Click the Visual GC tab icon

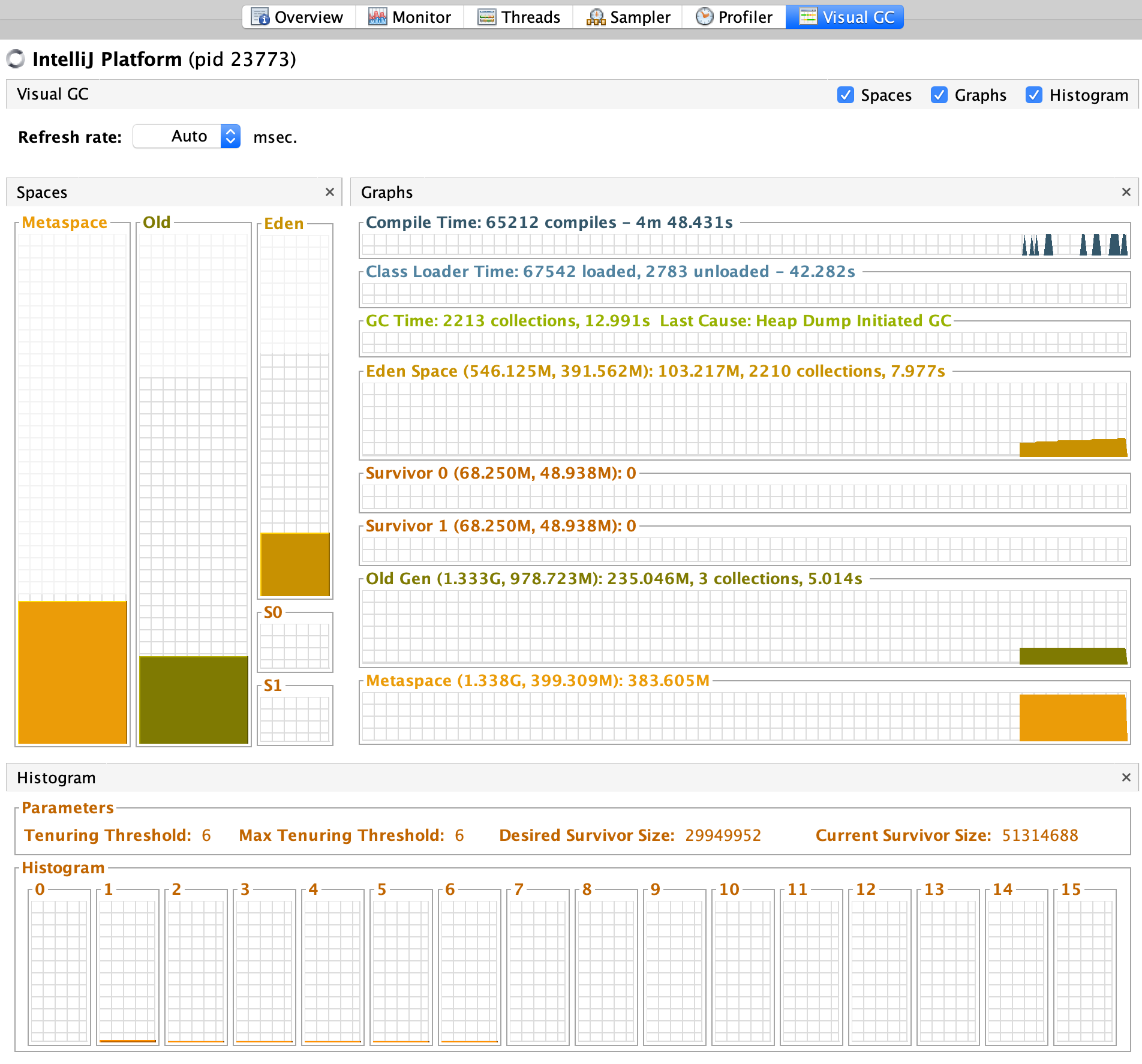click(808, 16)
